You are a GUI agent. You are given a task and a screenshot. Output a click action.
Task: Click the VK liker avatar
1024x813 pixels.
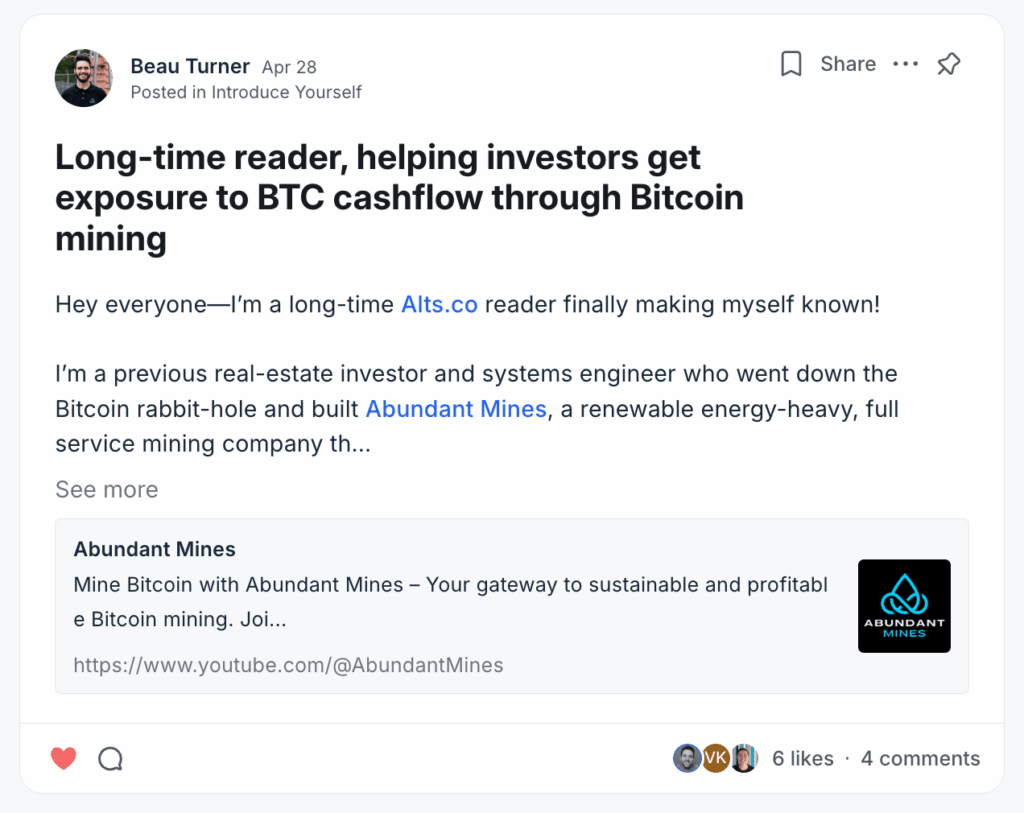tap(715, 758)
